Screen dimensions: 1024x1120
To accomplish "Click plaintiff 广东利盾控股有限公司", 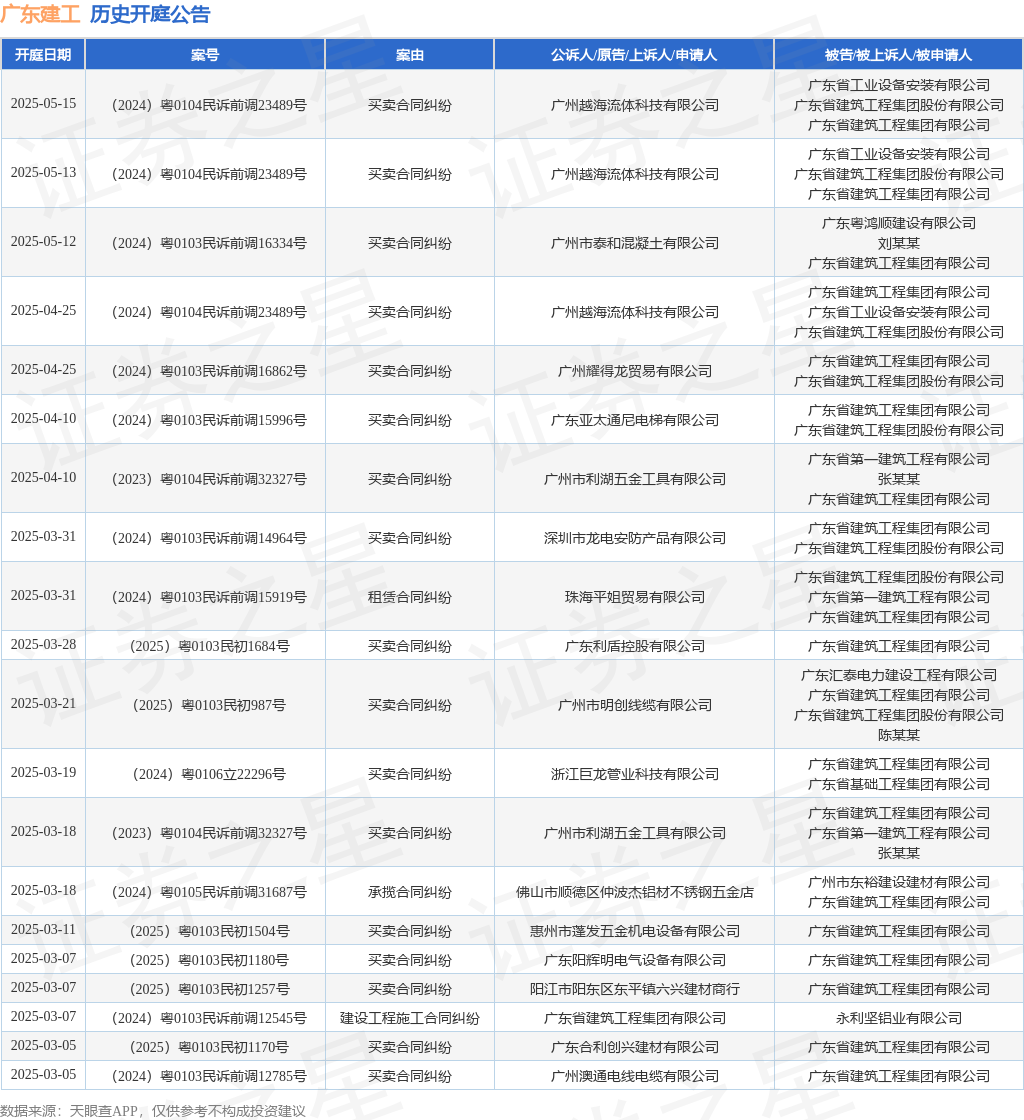I will [x=635, y=646].
